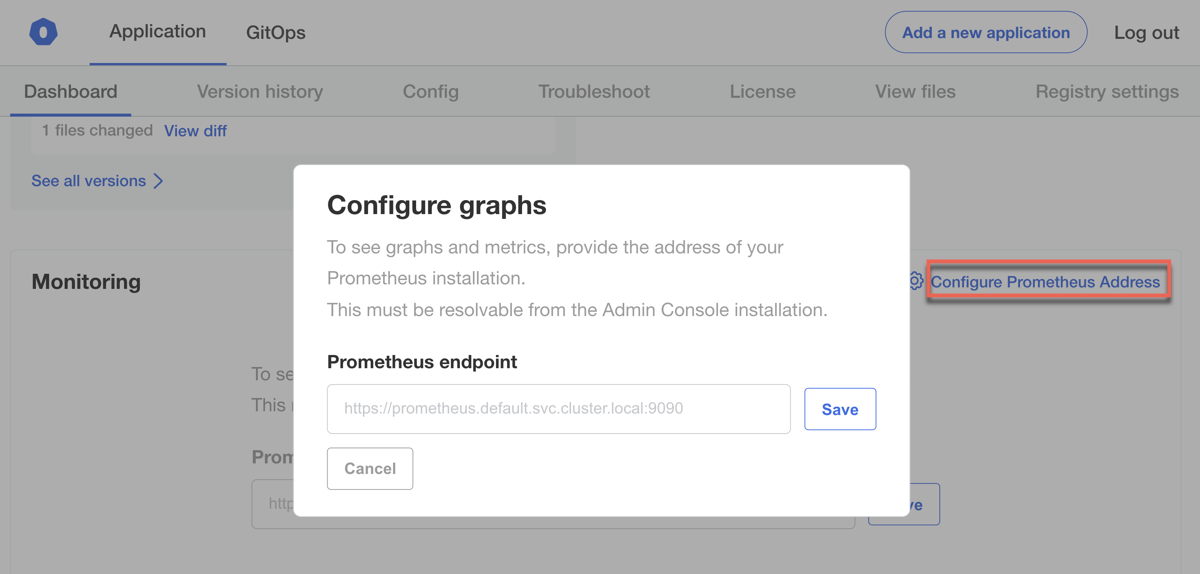This screenshot has height=574, width=1200.
Task: Click the See all versions link
Action: click(88, 181)
